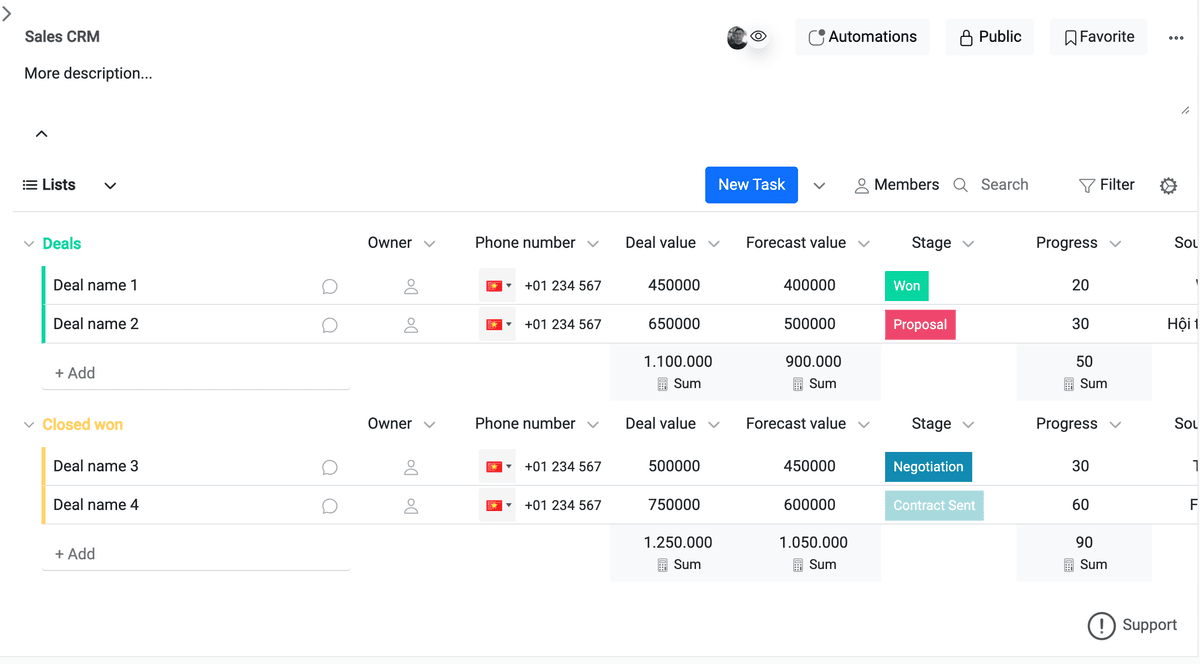Assign owner icon for Deal name 3

[x=410, y=467]
